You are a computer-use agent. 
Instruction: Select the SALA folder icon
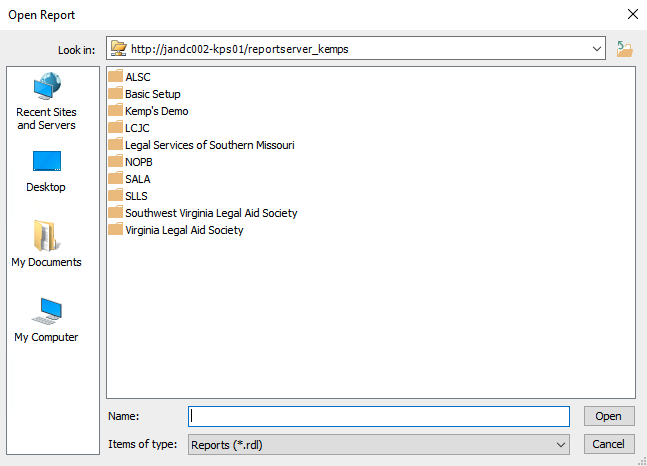pyautogui.click(x=116, y=178)
